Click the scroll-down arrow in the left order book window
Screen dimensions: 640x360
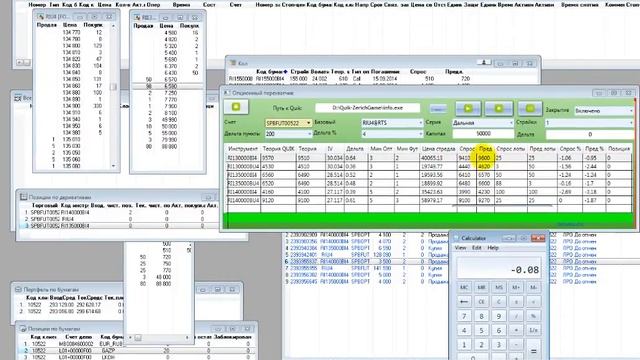click(113, 166)
